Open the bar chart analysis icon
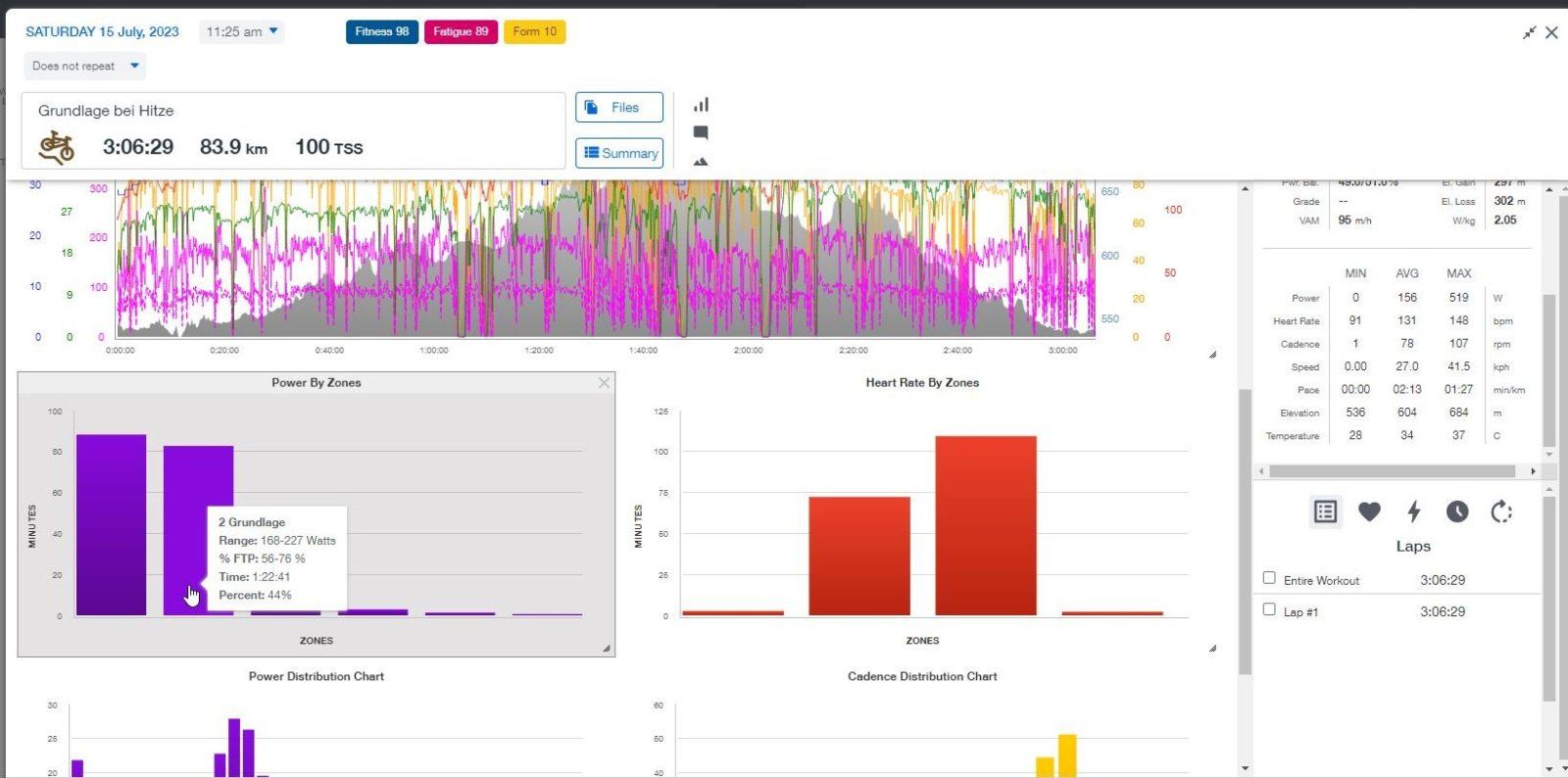Viewport: 1568px width, 778px height. [701, 105]
